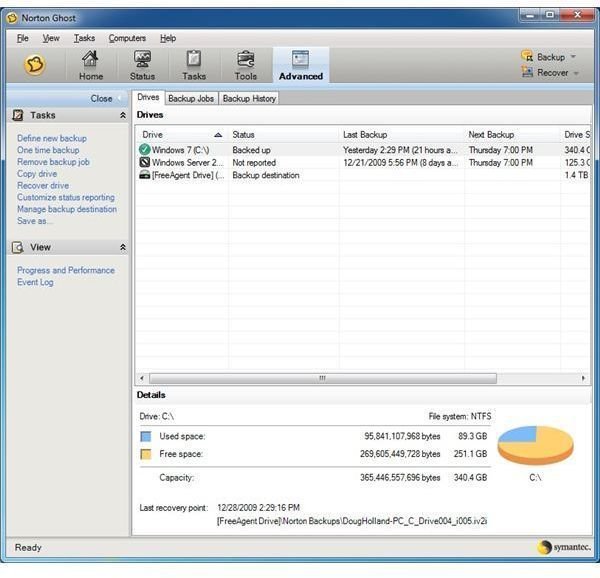Click the Ready status bar text
The image size is (600, 578).
coord(28,547)
